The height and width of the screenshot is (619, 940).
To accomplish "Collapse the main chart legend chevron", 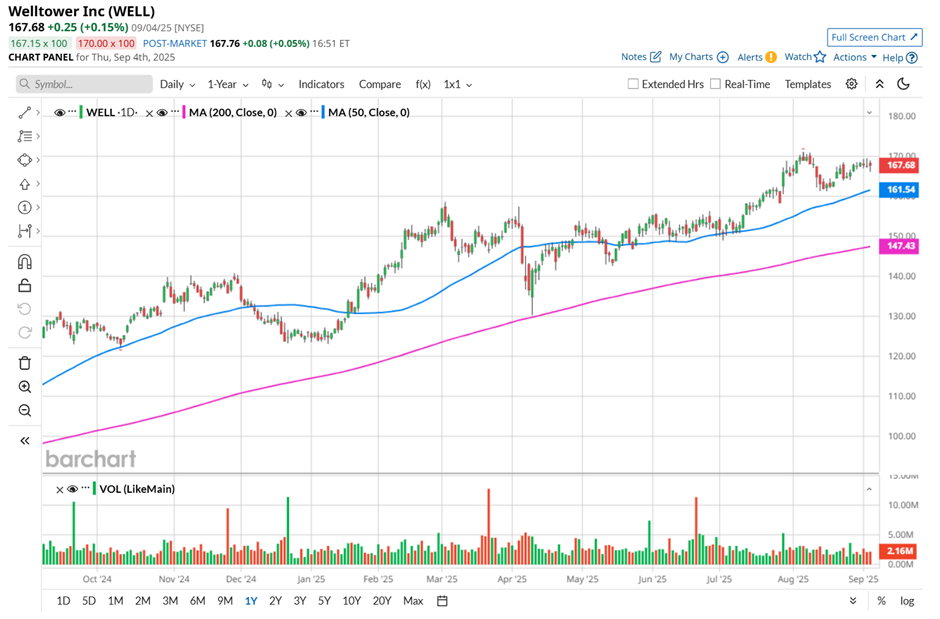I will (869, 113).
